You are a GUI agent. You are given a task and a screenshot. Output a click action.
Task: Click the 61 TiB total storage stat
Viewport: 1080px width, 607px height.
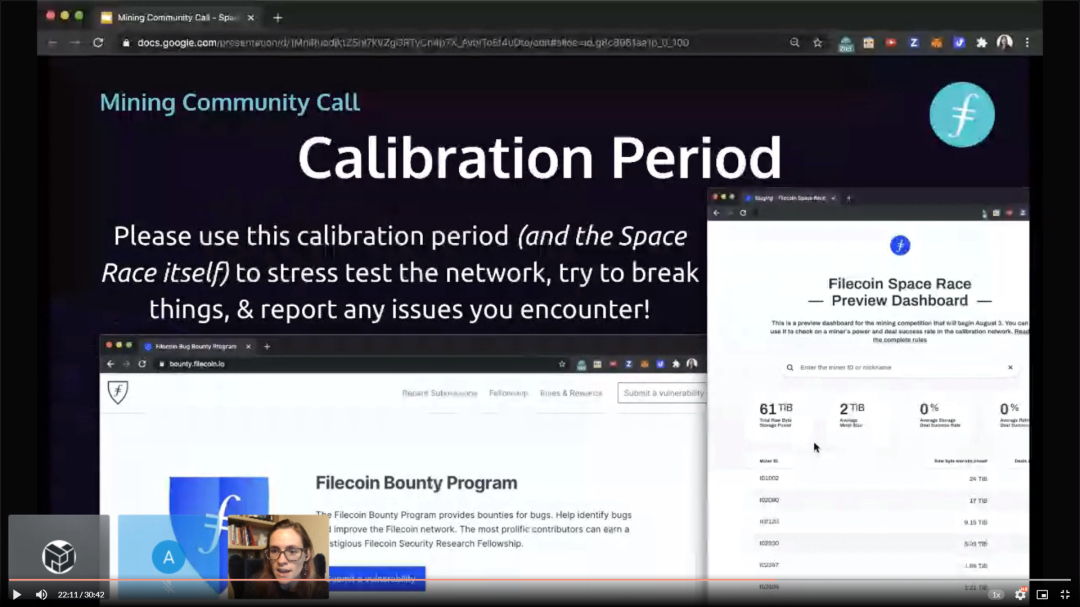(x=776, y=415)
